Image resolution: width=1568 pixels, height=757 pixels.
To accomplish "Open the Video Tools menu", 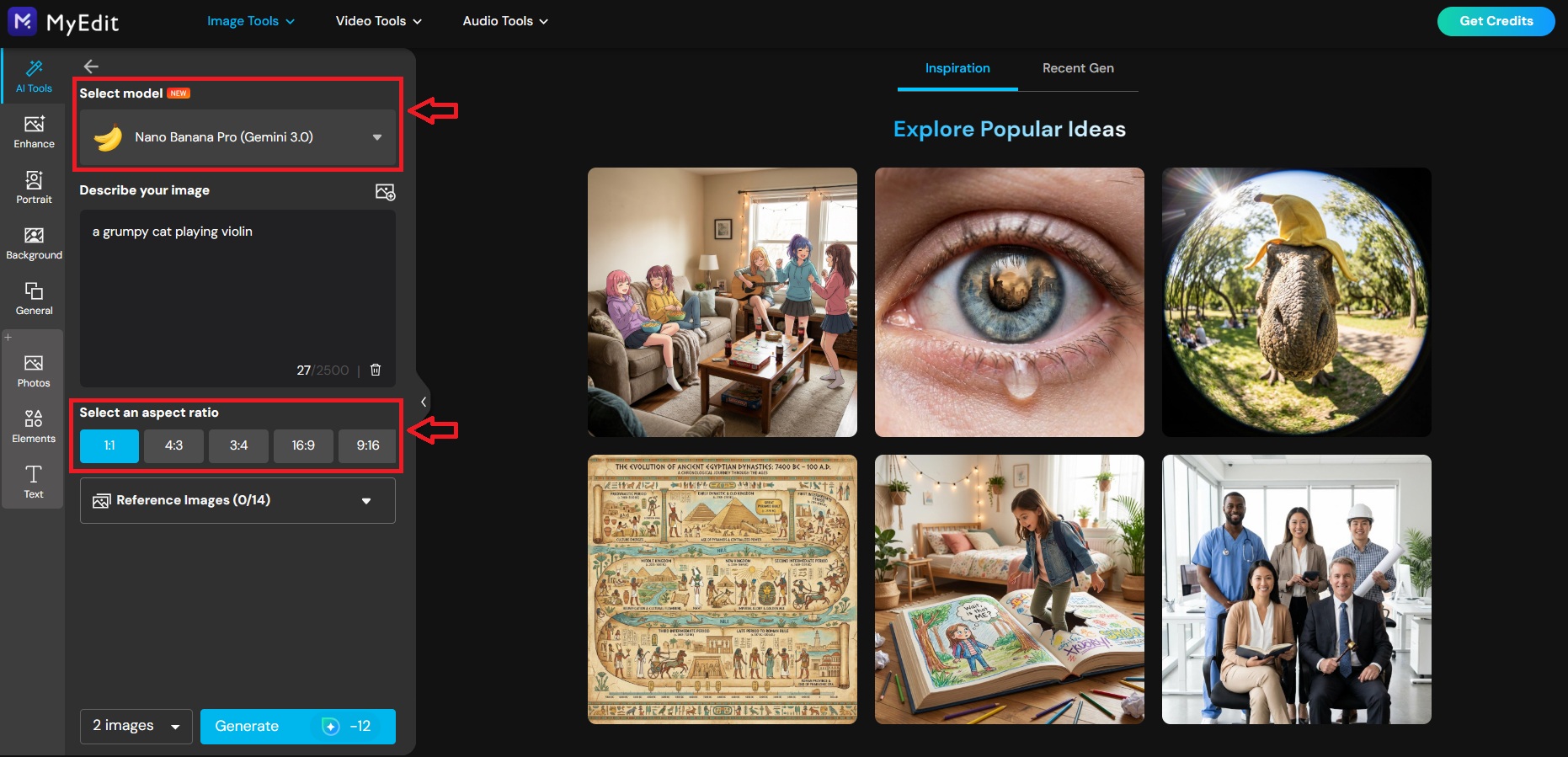I will [x=379, y=21].
